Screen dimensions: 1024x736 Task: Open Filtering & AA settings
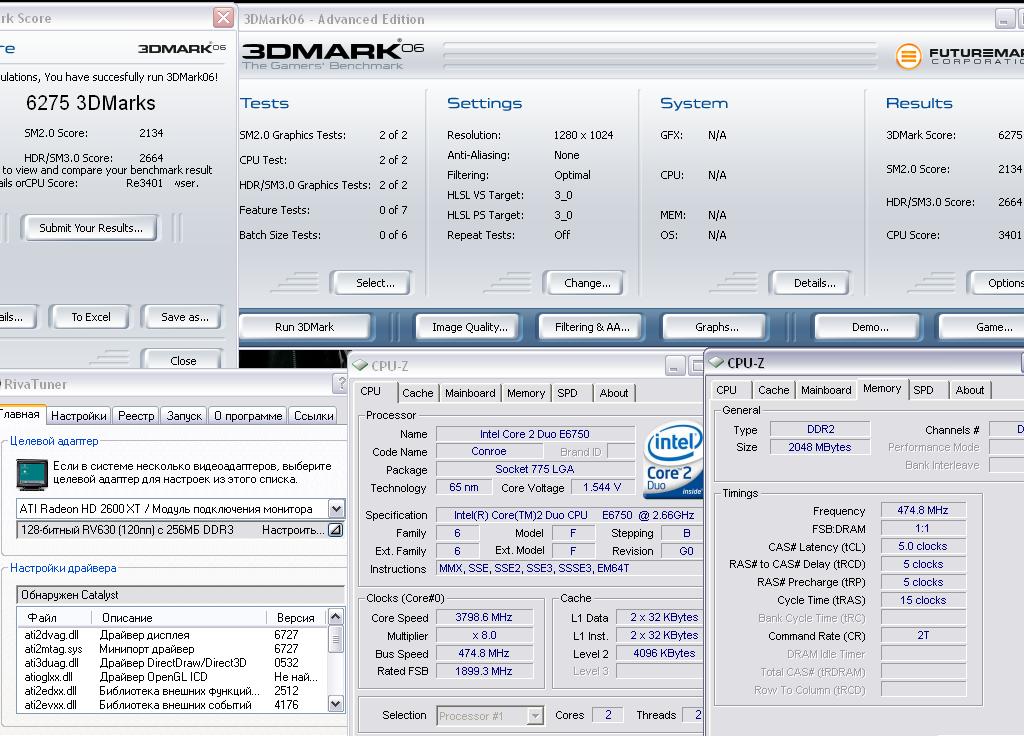(592, 327)
